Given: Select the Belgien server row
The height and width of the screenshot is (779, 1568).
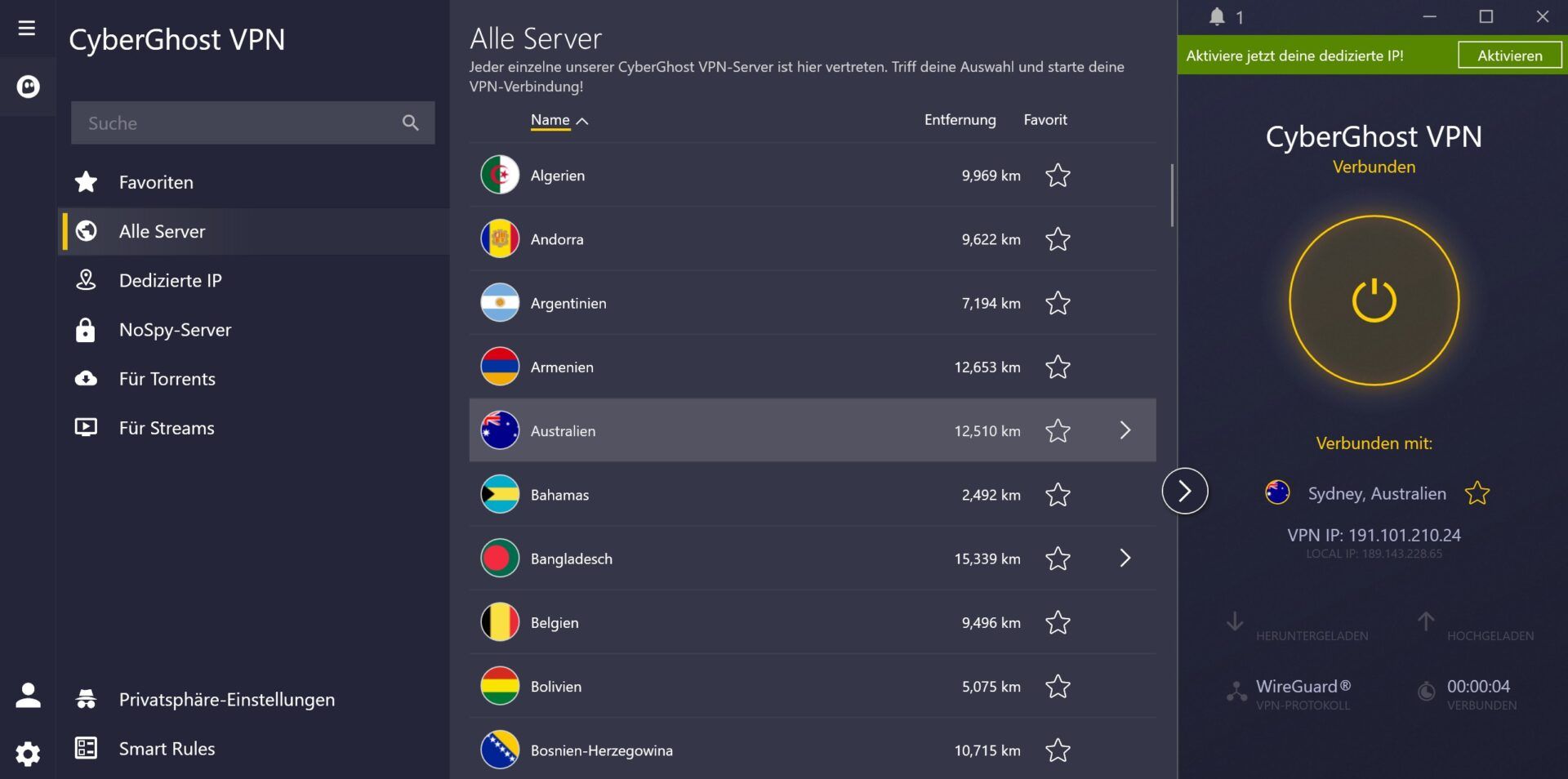Looking at the screenshot, I should 813,622.
